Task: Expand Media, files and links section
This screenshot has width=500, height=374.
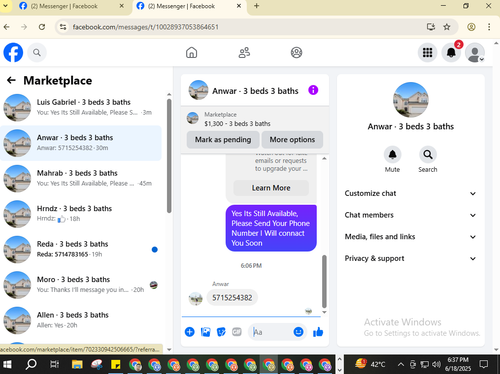Action: point(410,237)
